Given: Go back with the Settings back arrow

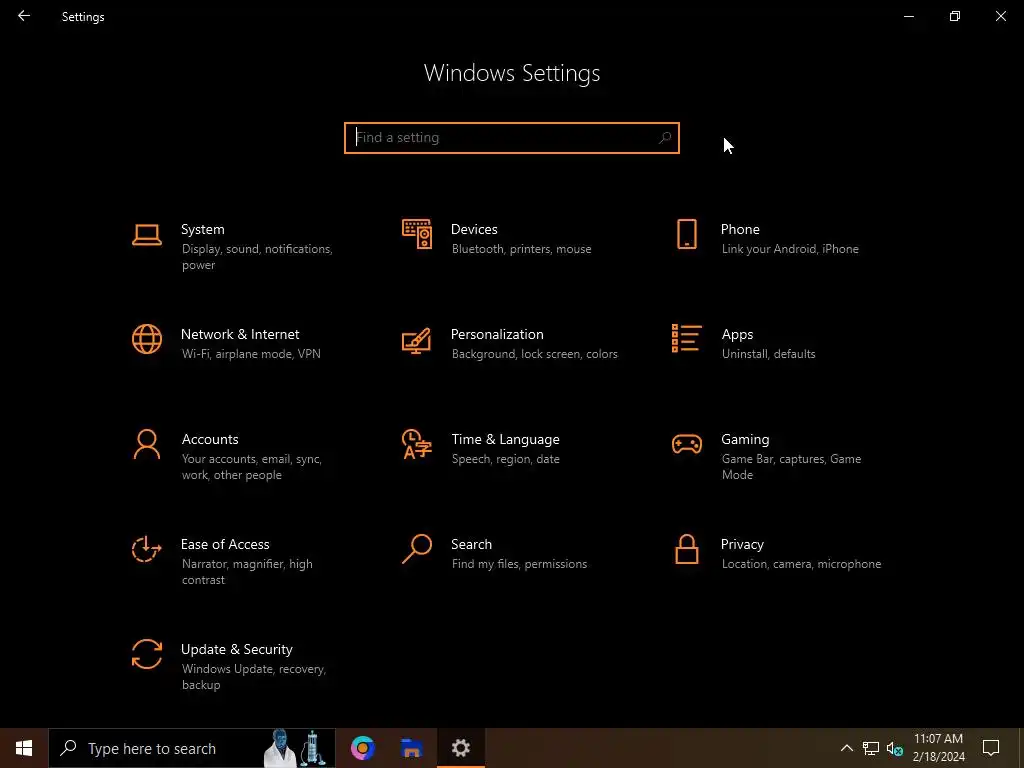Looking at the screenshot, I should 24,16.
